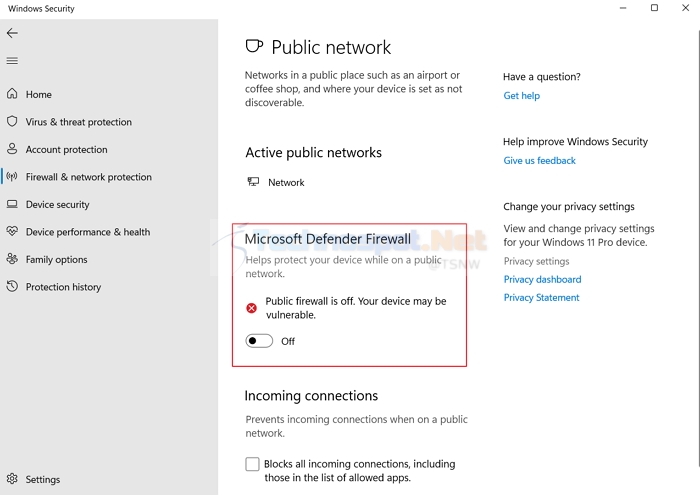Click the Firewall & network antenna icon
Image resolution: width=700 pixels, height=495 pixels.
(x=12, y=176)
